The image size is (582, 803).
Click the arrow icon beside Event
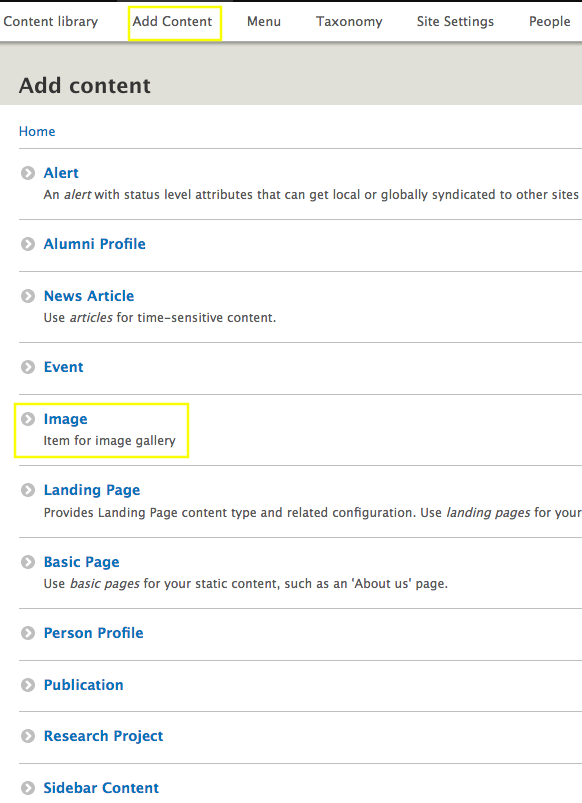coord(29,367)
